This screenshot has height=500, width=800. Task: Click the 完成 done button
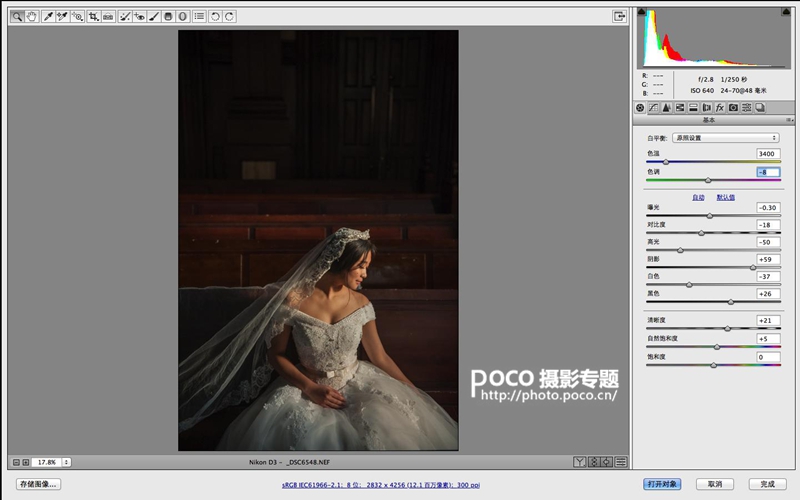click(x=767, y=484)
